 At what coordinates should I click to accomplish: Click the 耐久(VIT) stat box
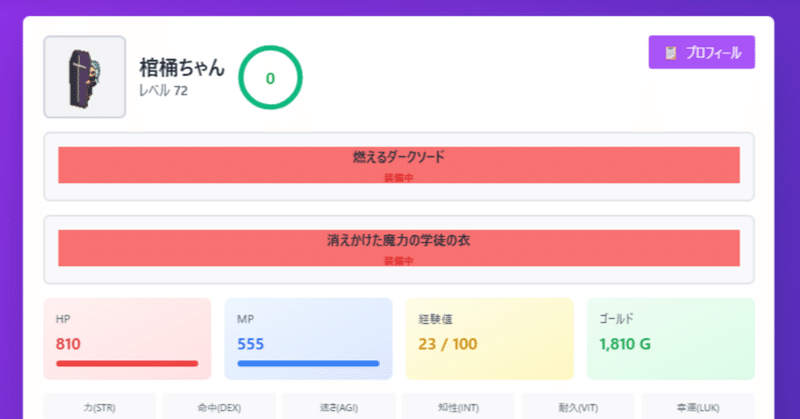click(x=578, y=406)
